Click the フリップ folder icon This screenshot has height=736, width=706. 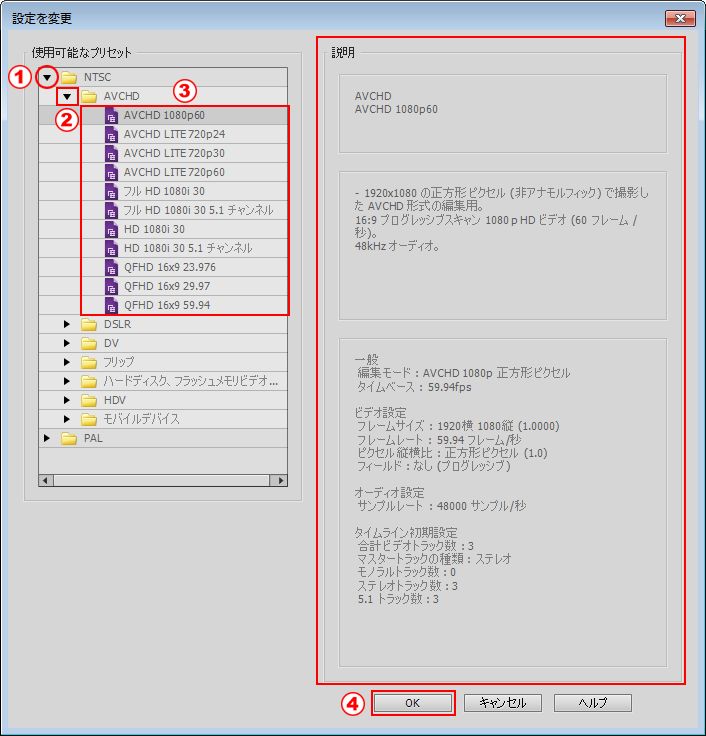(89, 362)
